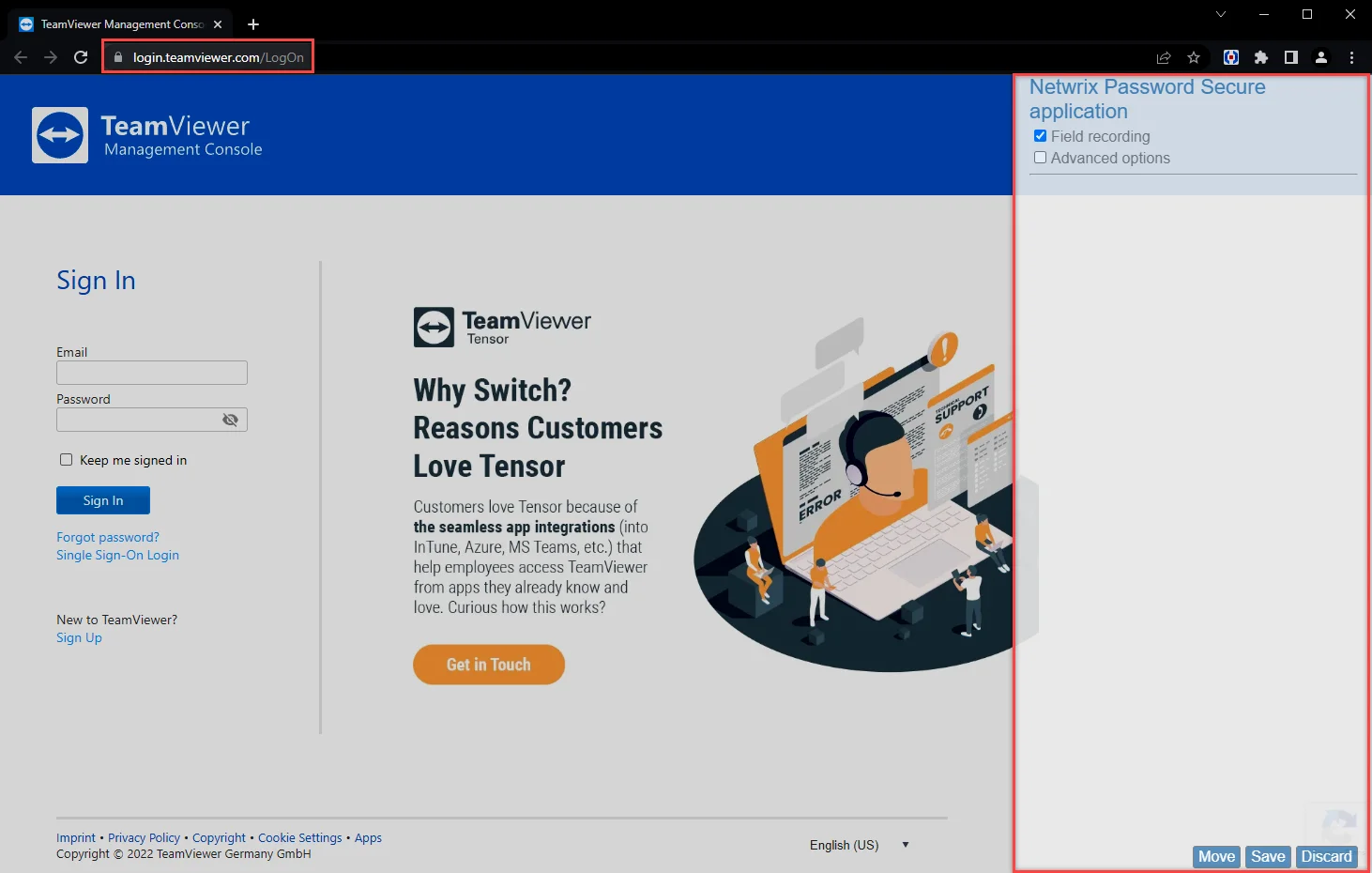Follow the Sign Up link

(79, 637)
